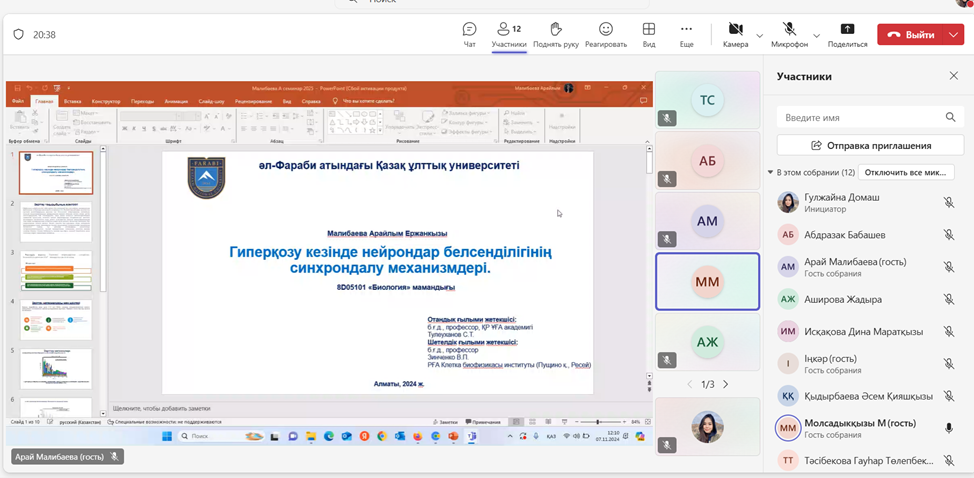Collapse В этом собрании (12) section
Screen dimensions: 974x478
[x=771, y=172]
